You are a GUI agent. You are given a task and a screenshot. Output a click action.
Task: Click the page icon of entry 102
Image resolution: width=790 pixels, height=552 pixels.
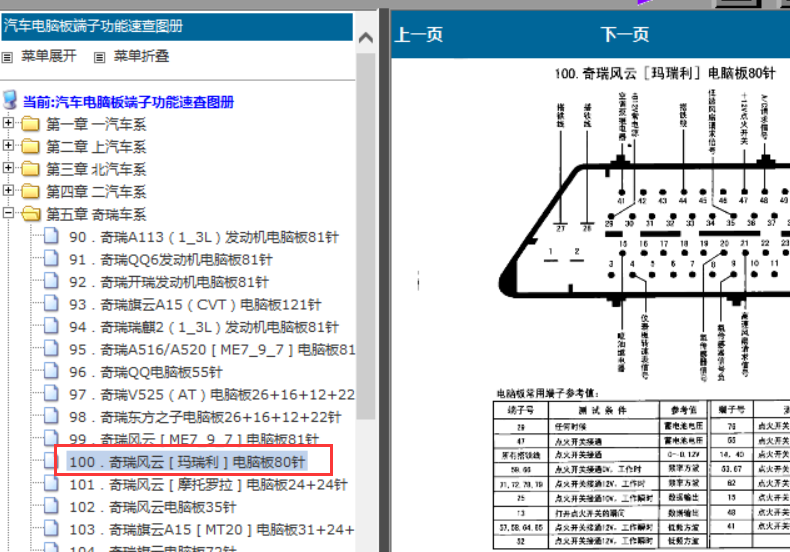[x=51, y=506]
